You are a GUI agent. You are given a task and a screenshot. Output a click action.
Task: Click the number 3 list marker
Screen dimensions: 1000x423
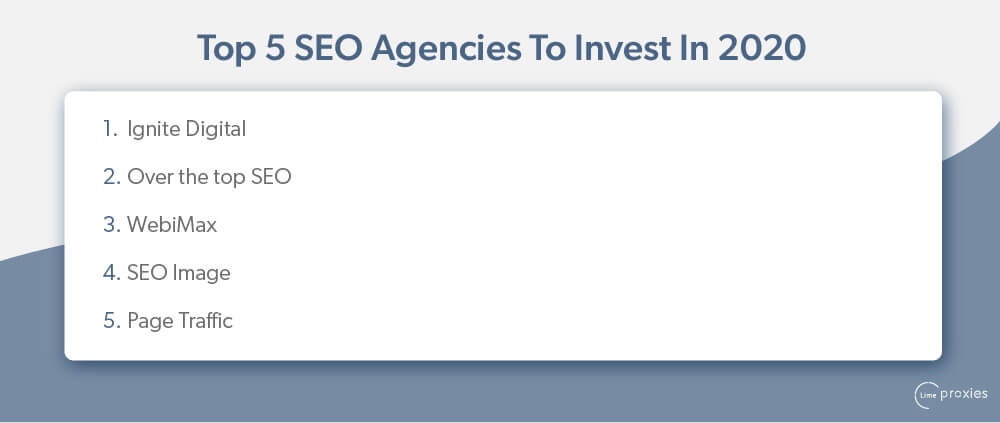(x=111, y=225)
